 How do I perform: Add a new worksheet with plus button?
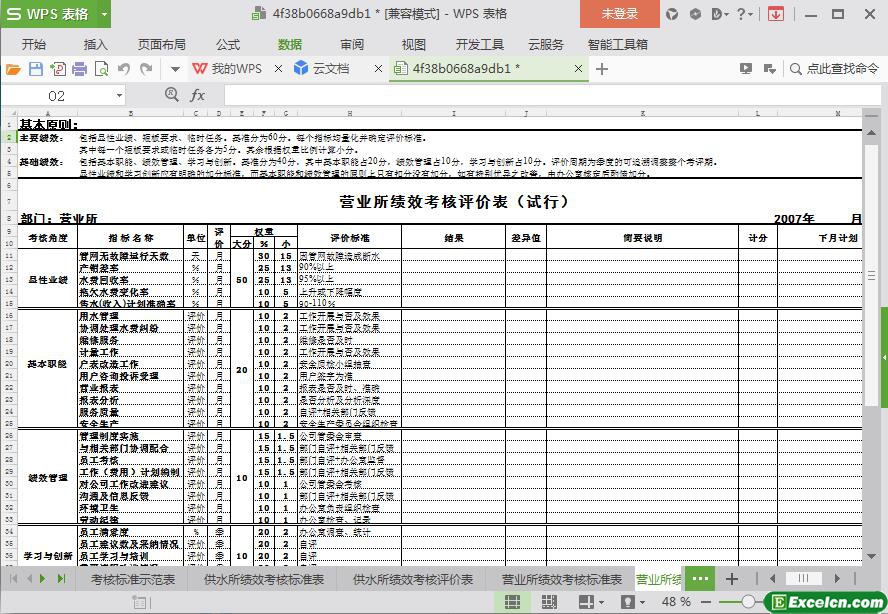[732, 579]
